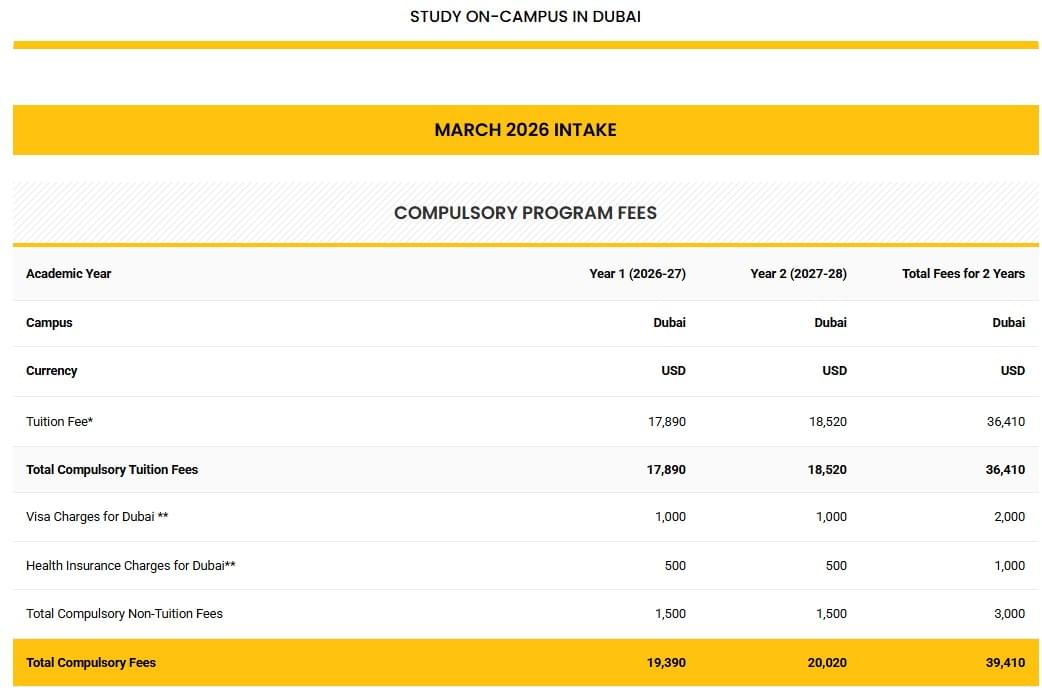Select the 19,390 Year 1 total

[x=666, y=663]
